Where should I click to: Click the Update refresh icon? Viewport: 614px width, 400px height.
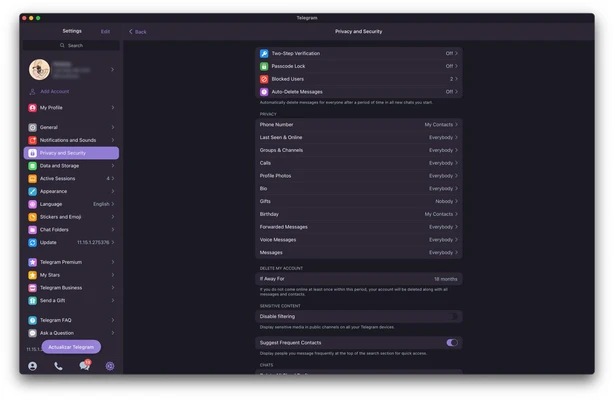tap(33, 243)
